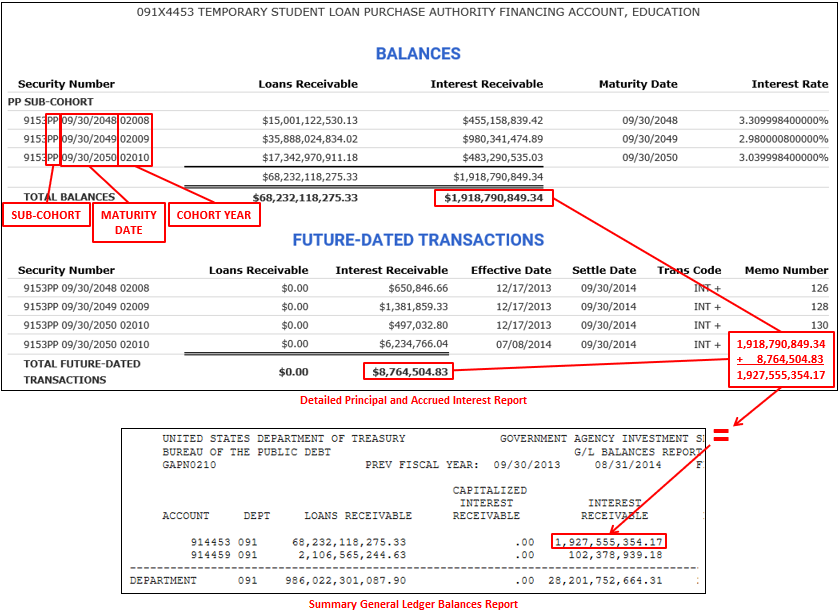Click future interest amount $497,032.80
The width and height of the screenshot is (839, 613).
418,325
